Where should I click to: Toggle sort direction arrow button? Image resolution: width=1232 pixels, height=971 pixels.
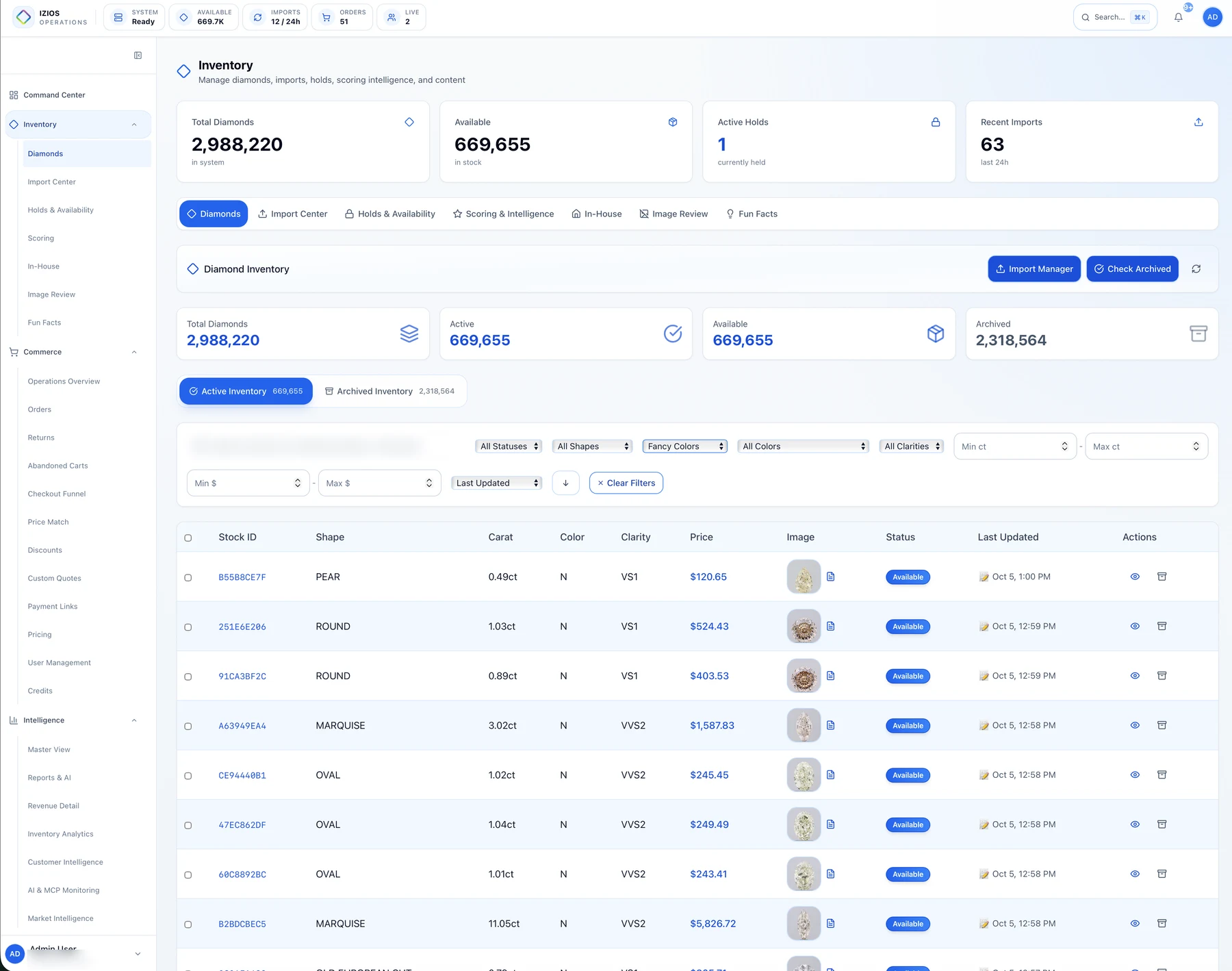pos(565,483)
